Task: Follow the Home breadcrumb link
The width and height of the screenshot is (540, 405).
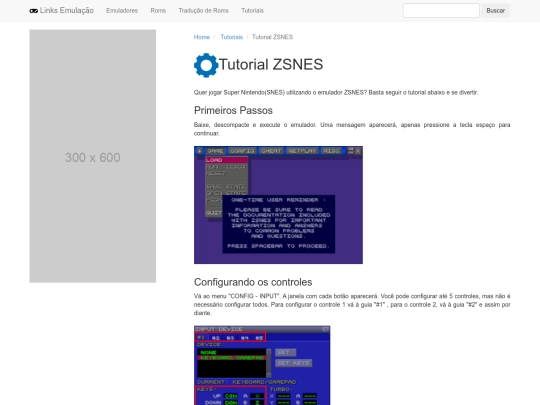Action: pyautogui.click(x=202, y=37)
